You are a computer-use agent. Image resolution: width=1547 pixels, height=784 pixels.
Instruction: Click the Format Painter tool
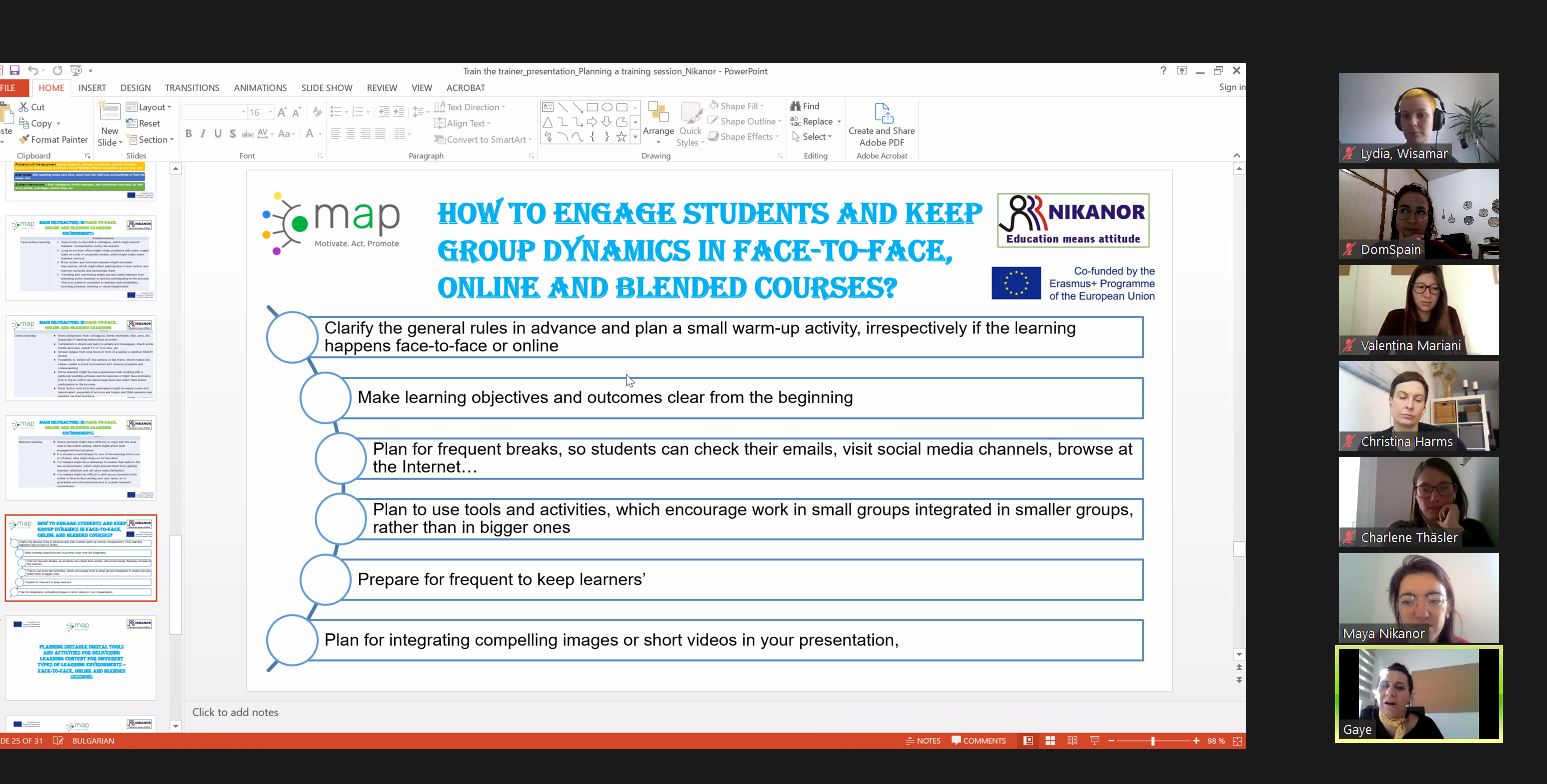click(52, 140)
